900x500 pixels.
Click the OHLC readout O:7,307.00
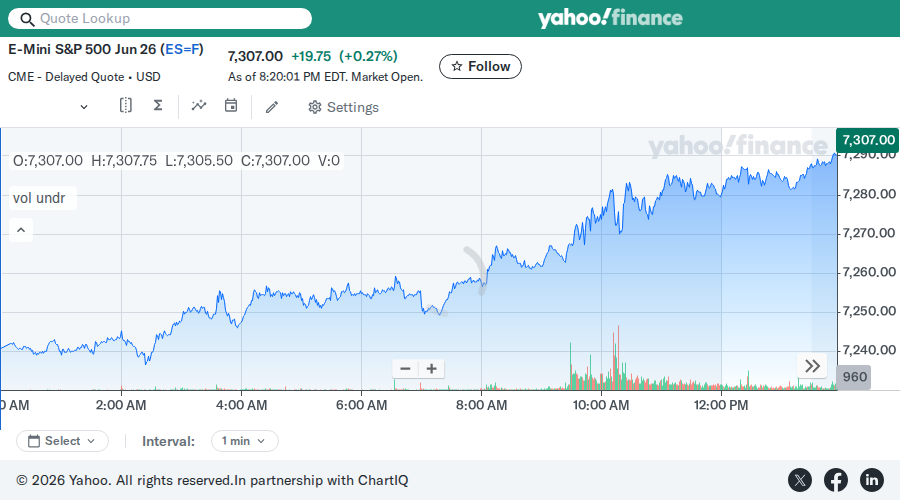[48, 161]
